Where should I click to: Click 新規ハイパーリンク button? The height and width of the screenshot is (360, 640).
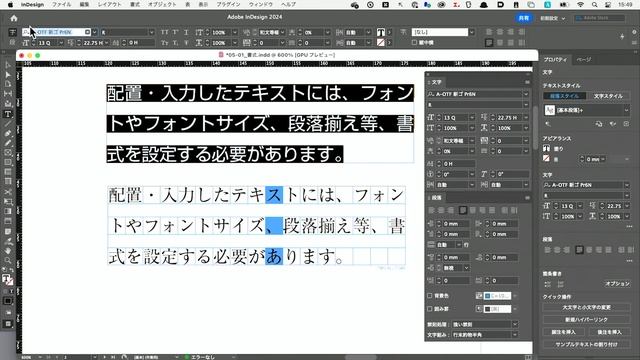tap(587, 320)
